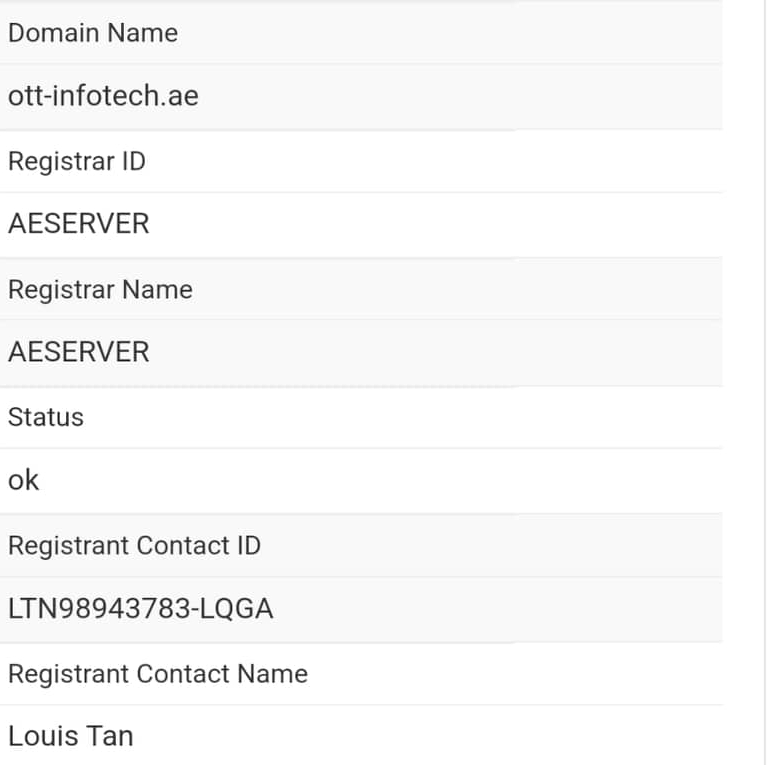Click the Registrar ID label

pos(76,161)
